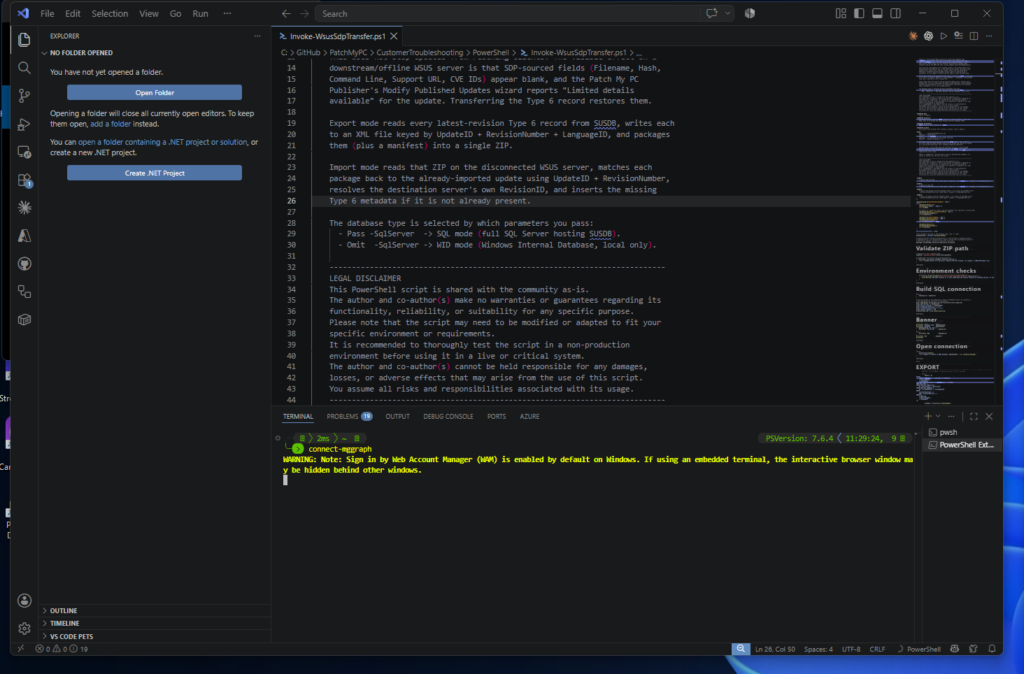
Task: Toggle the primary side bar visibility
Action: 859,13
